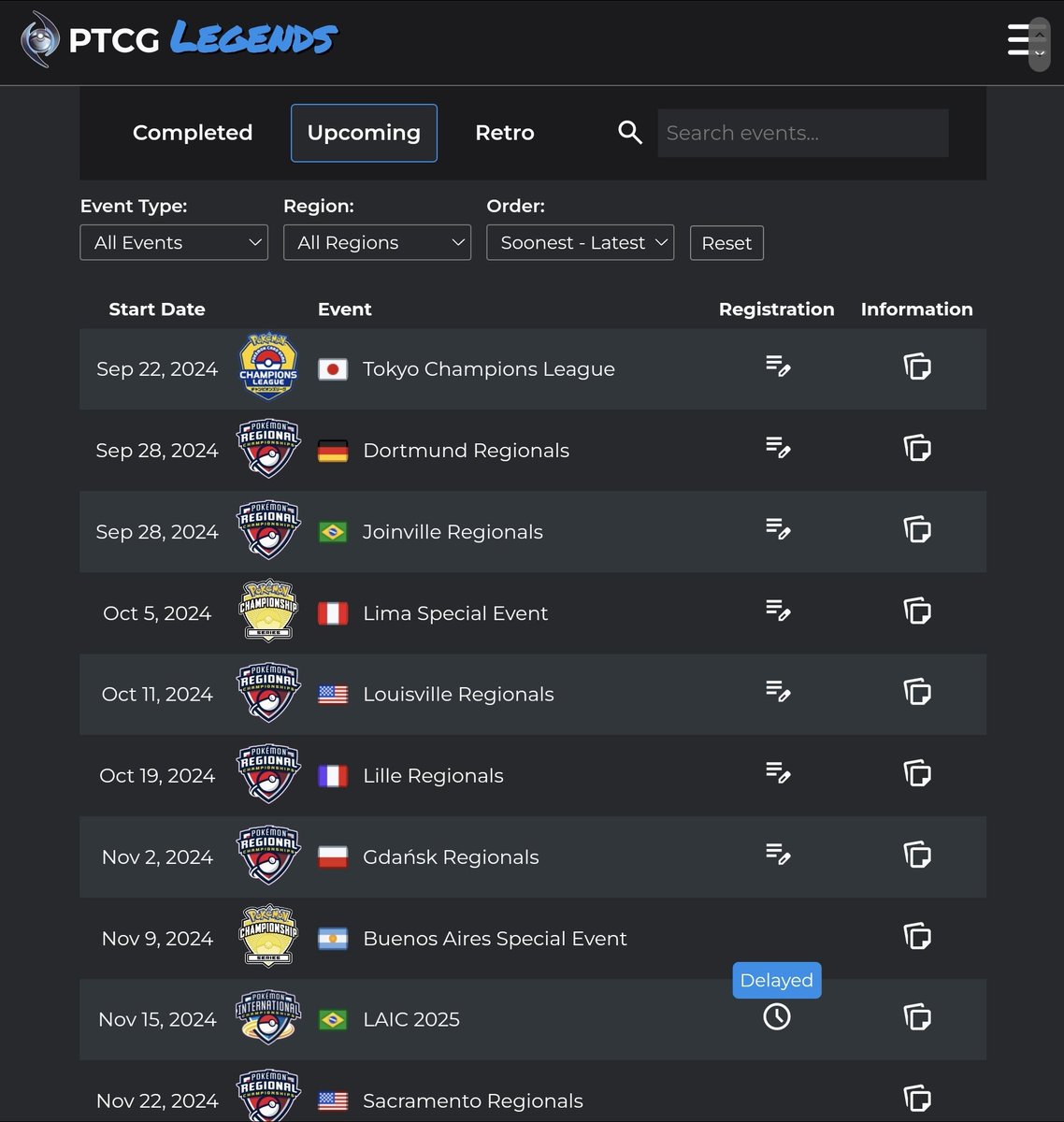Open the Event Type dropdown
Image resolution: width=1064 pixels, height=1122 pixels.
pyautogui.click(x=174, y=242)
